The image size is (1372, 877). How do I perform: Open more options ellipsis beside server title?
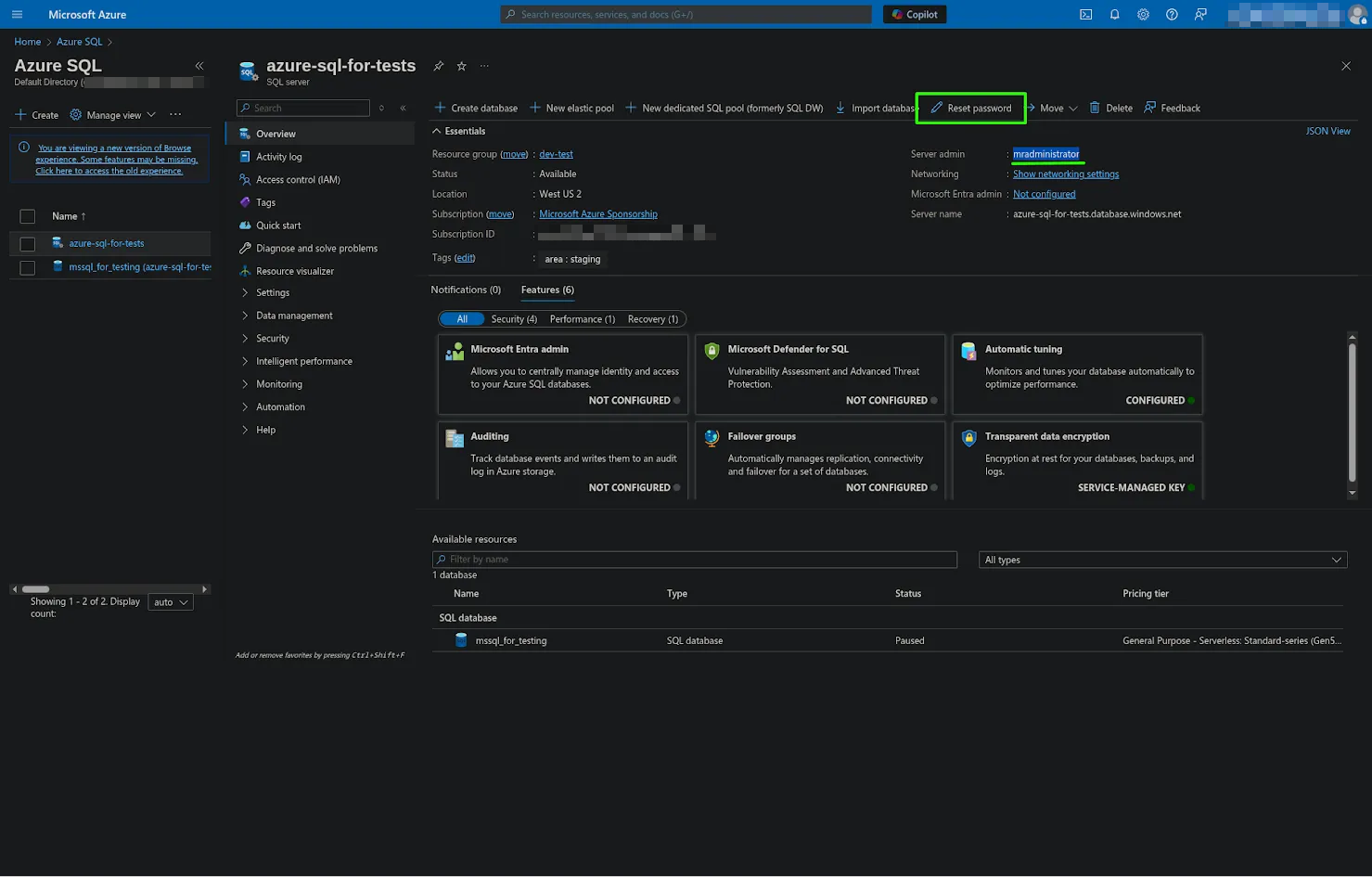tap(484, 66)
